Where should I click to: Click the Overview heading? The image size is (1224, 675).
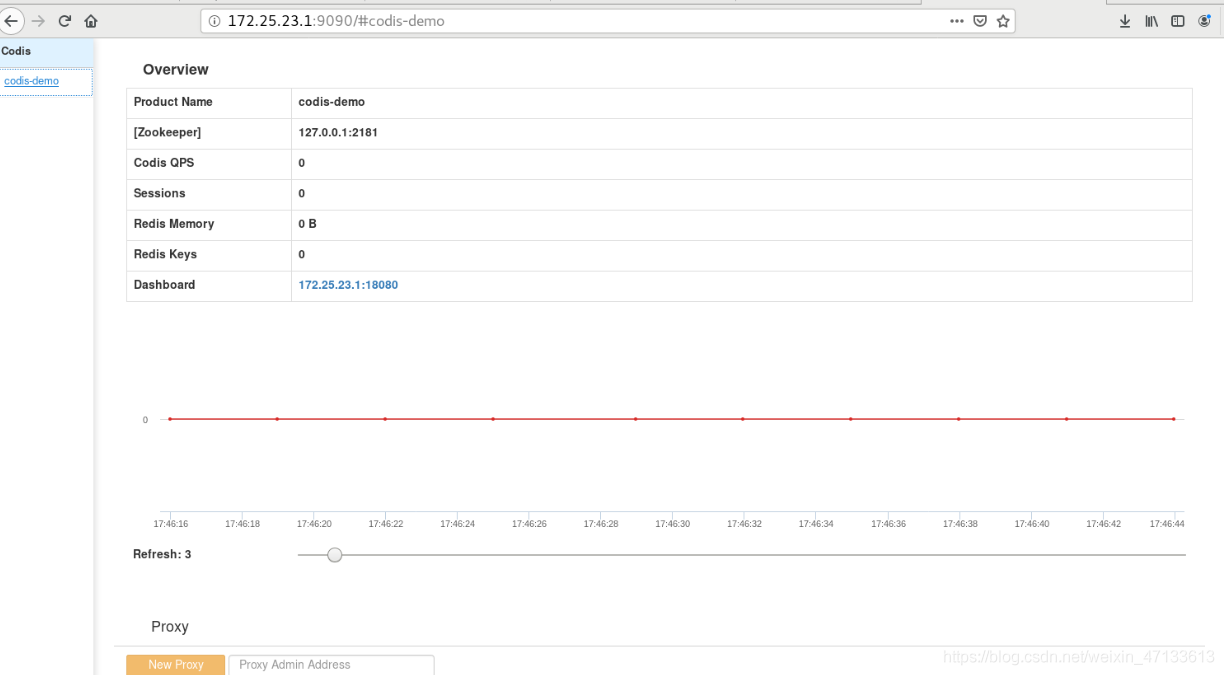[176, 70]
